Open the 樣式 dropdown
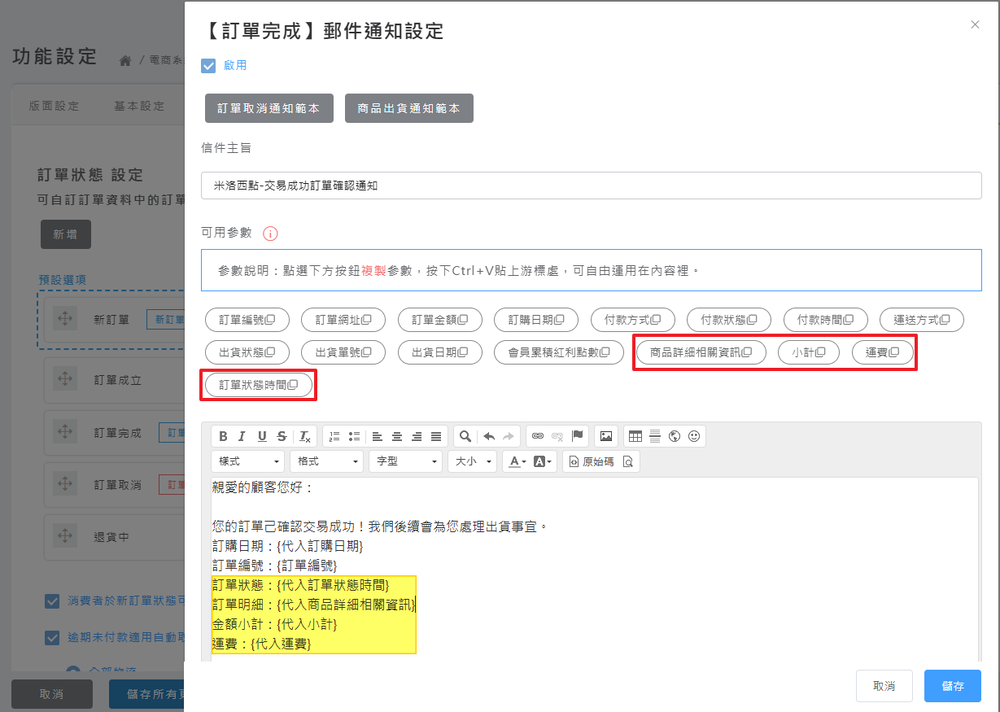This screenshot has height=712, width=1000. click(247, 462)
